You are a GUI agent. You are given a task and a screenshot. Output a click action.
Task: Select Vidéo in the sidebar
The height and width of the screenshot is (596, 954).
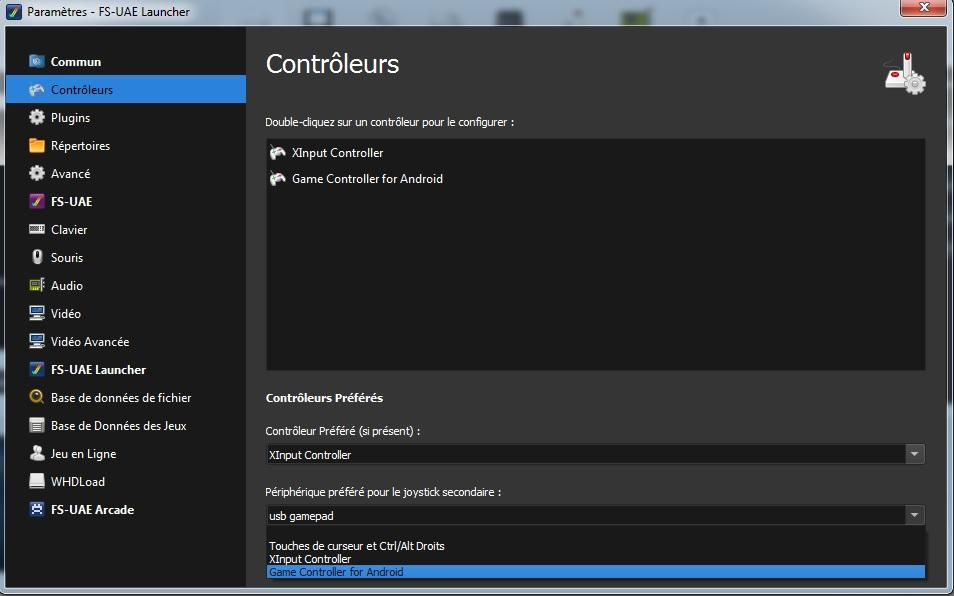(x=126, y=313)
